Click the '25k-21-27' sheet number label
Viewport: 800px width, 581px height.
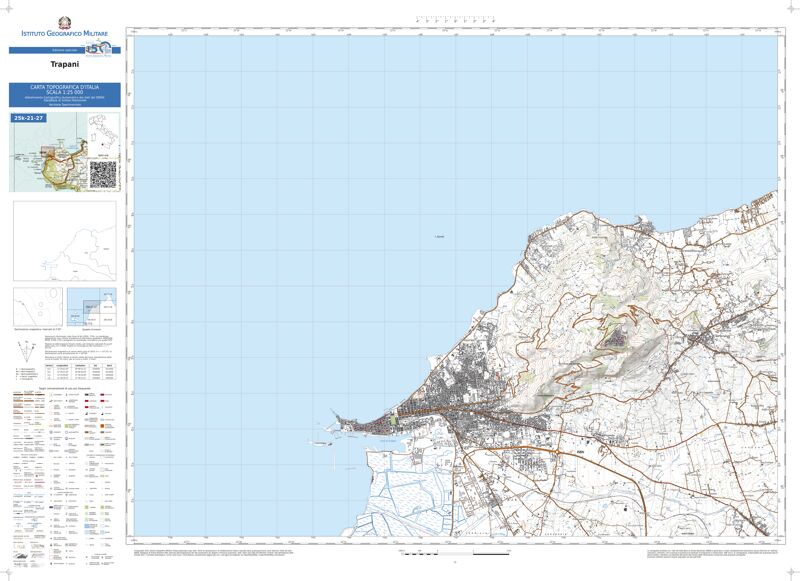point(29,118)
